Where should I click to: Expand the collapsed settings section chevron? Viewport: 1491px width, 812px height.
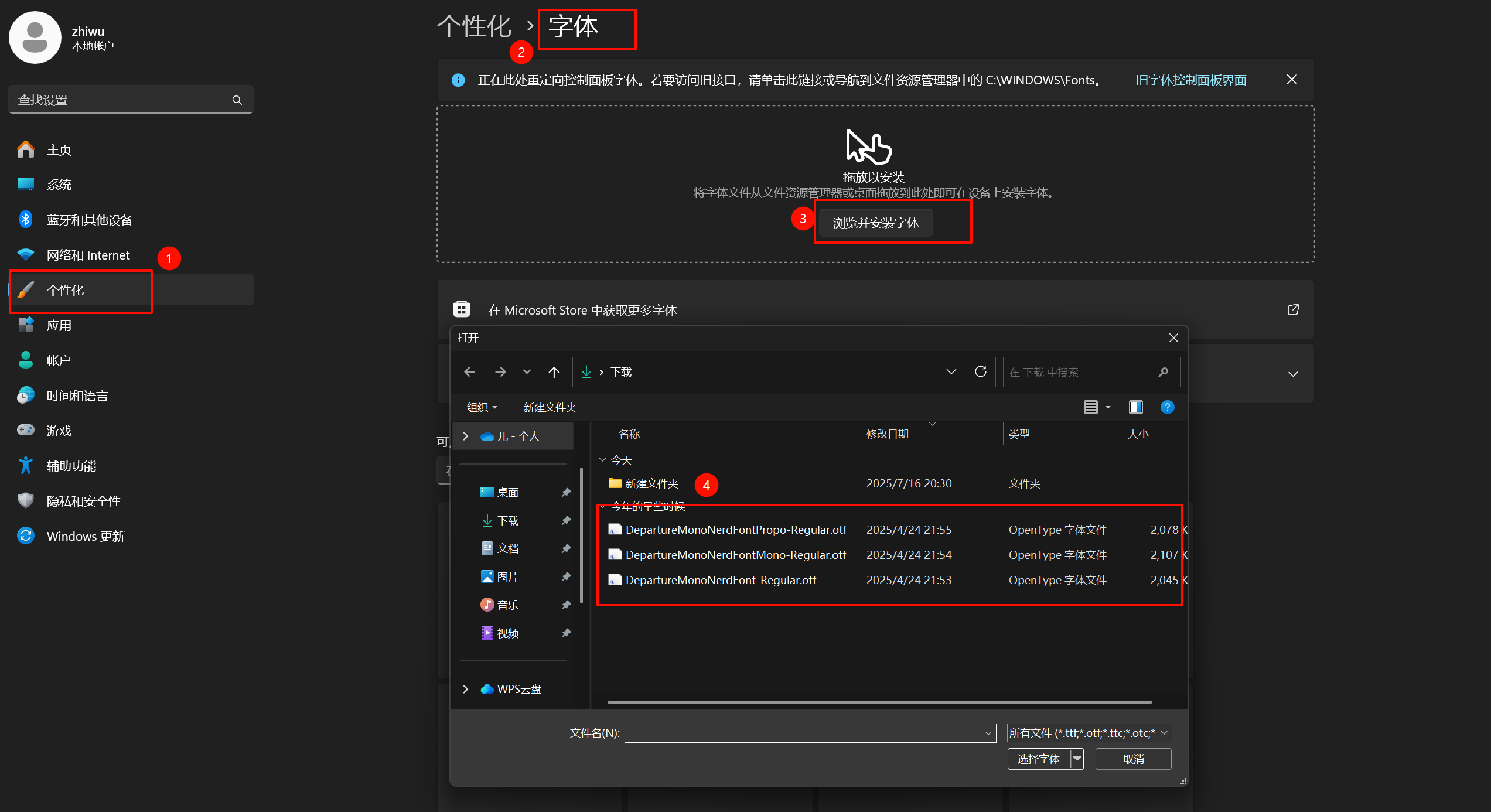pos(1293,374)
